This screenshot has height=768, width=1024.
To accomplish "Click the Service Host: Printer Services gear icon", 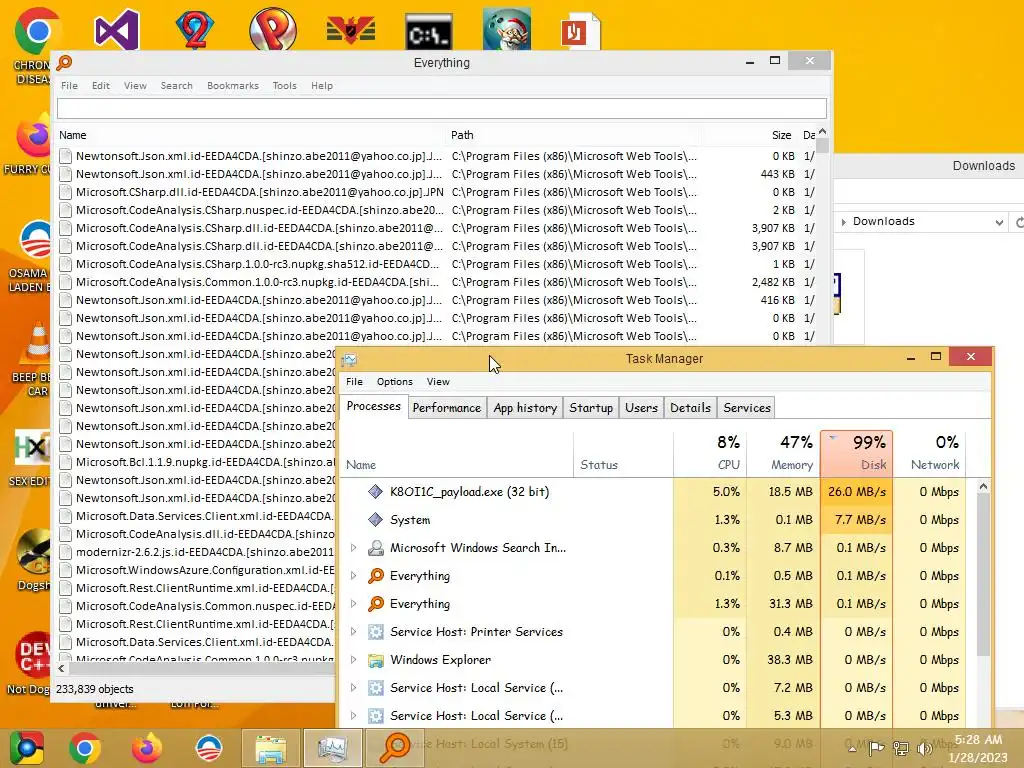I will coord(376,632).
